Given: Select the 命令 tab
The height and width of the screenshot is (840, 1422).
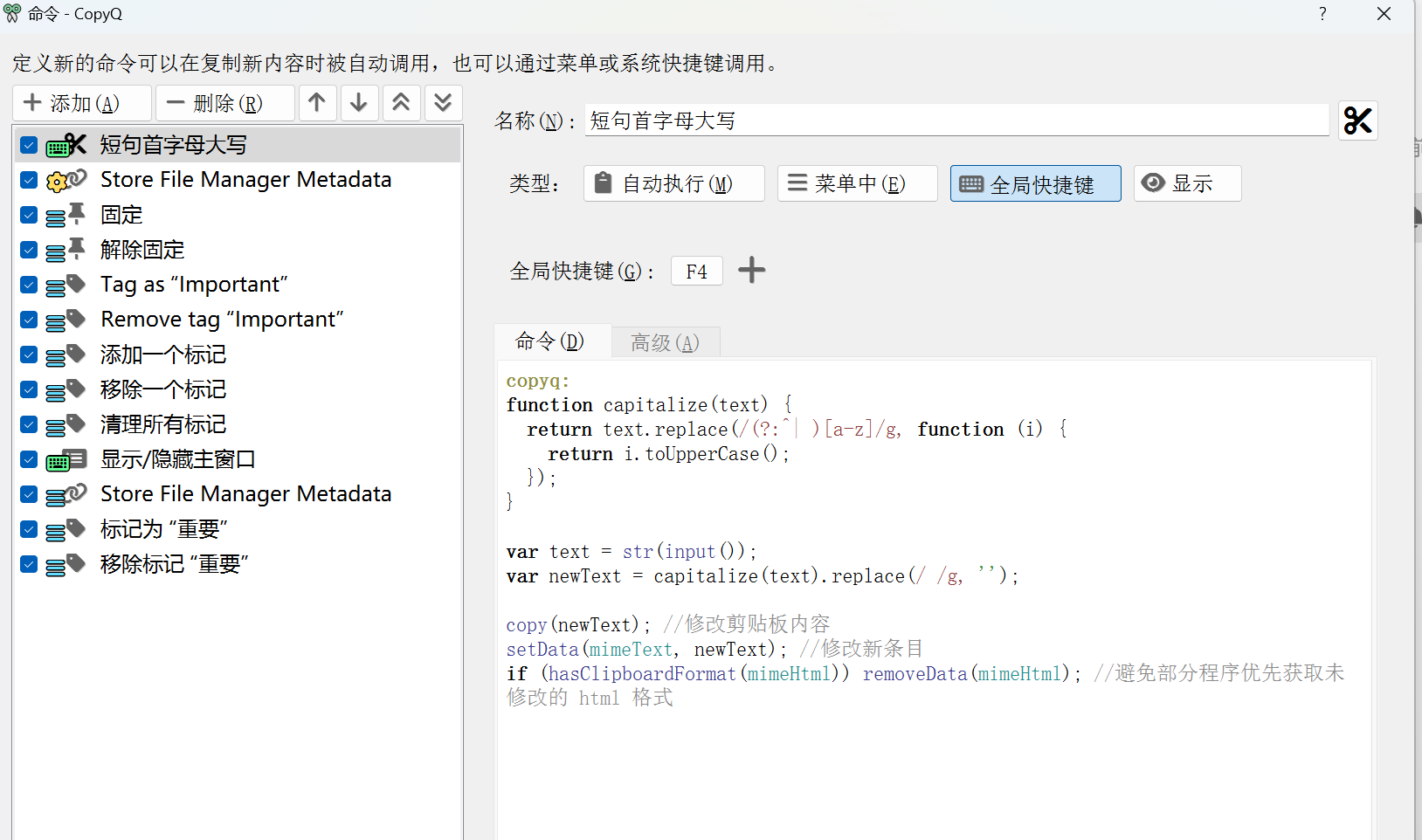Looking at the screenshot, I should 550,341.
